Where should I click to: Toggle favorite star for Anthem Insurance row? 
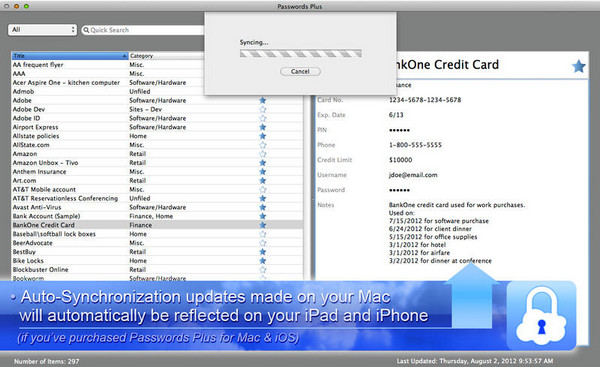coord(262,171)
